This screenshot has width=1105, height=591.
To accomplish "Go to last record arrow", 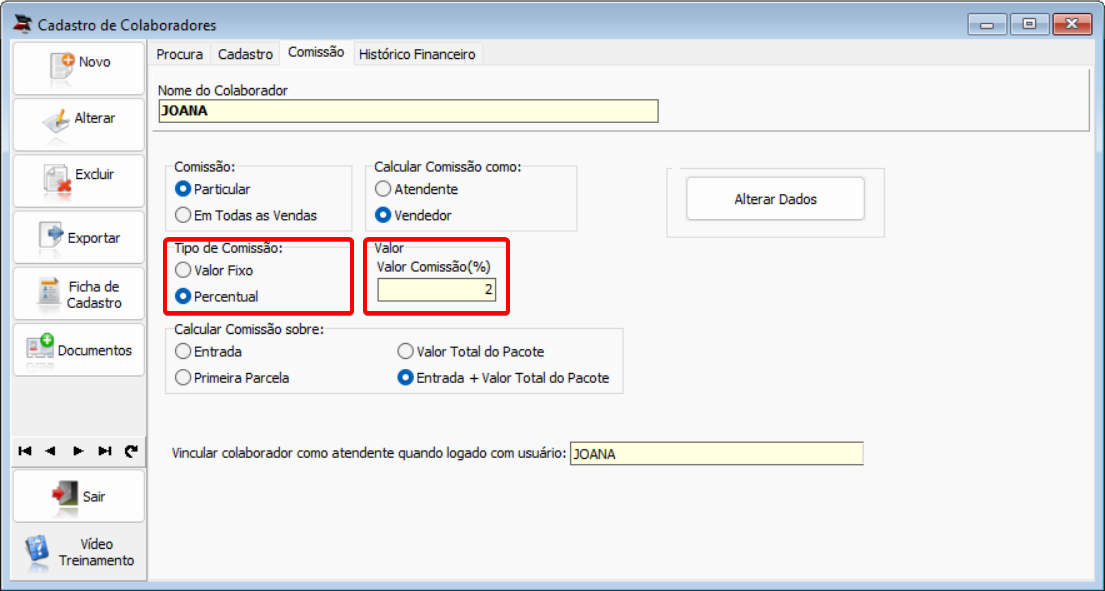I will click(x=105, y=451).
